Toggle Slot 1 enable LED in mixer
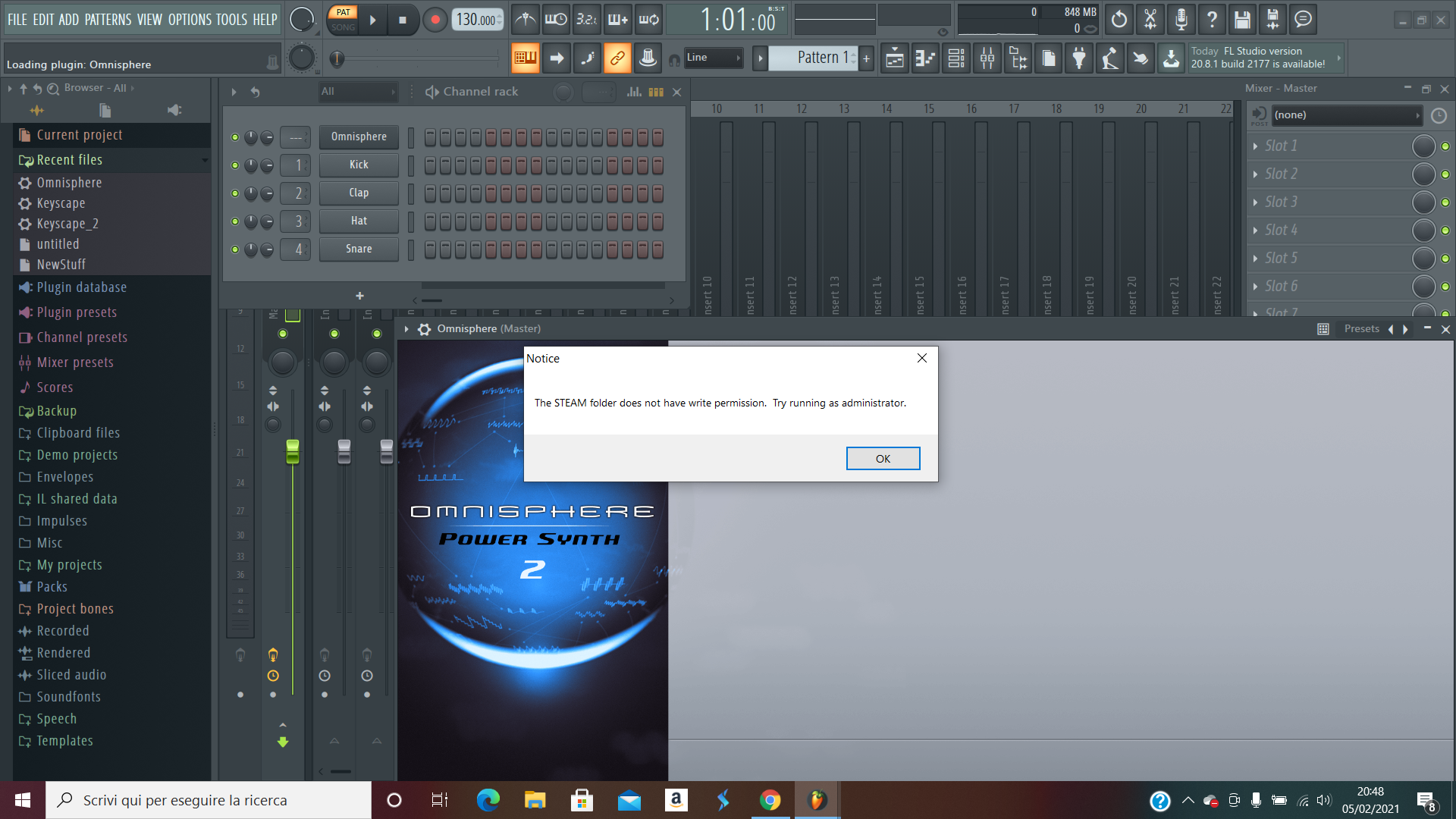 click(1445, 146)
